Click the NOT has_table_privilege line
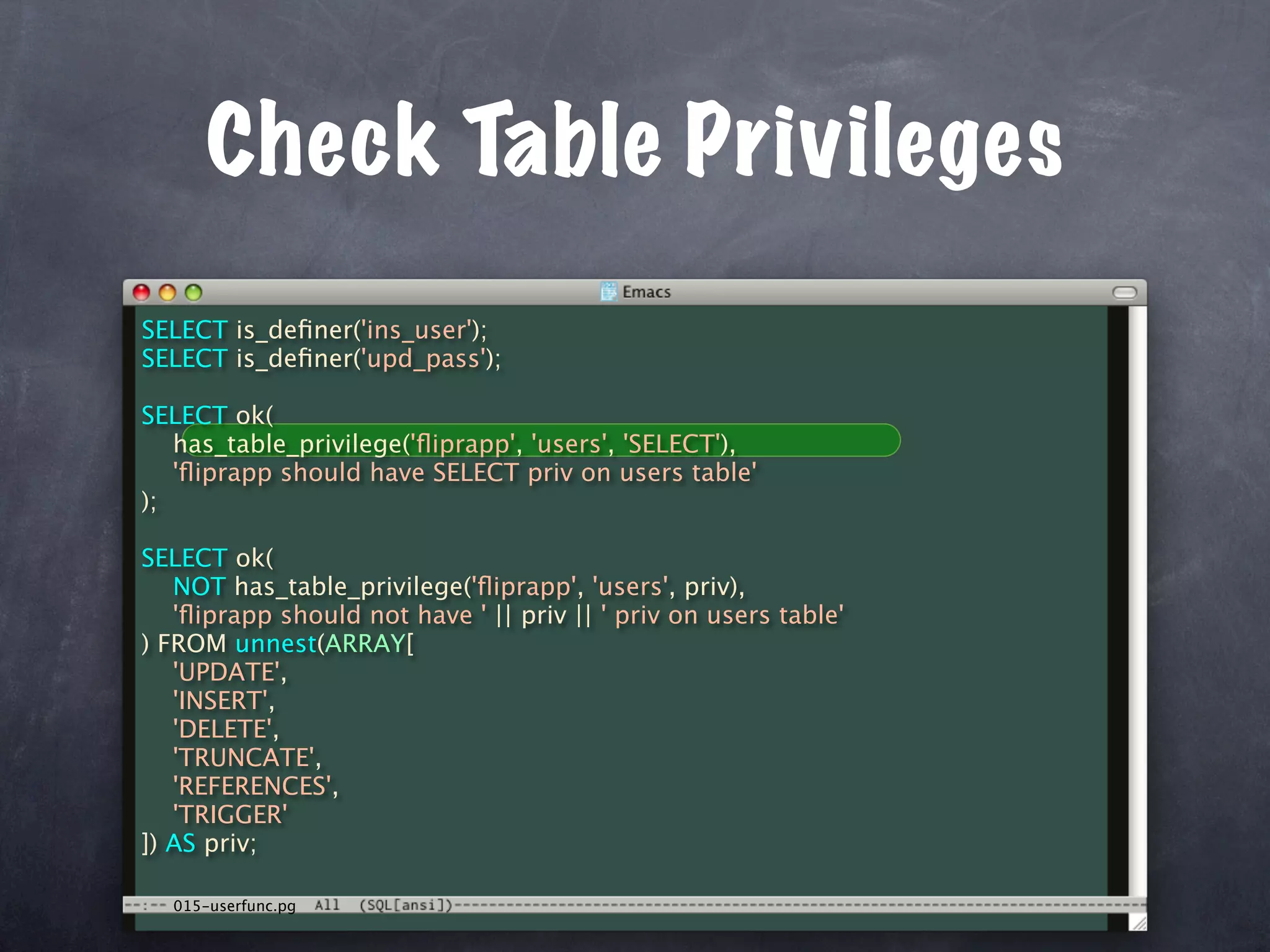 point(459,586)
